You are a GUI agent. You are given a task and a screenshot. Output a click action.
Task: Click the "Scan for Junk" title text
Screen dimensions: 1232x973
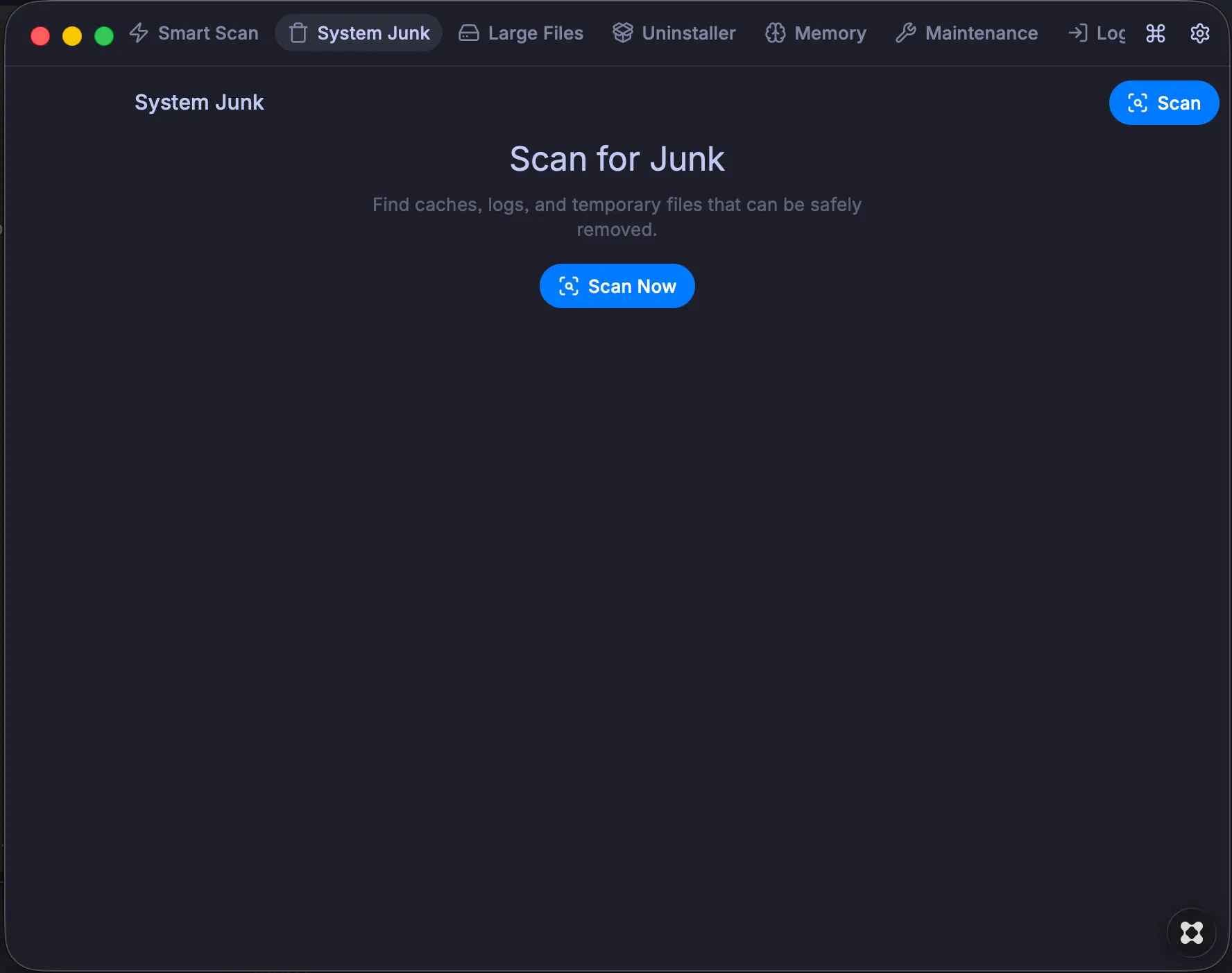coord(617,159)
